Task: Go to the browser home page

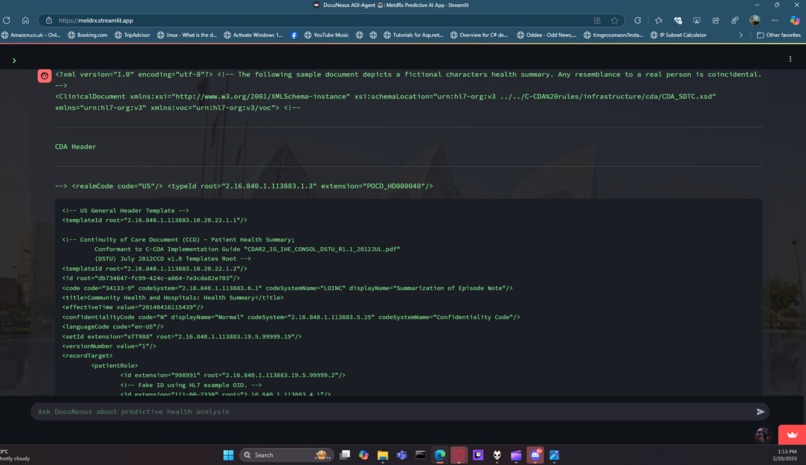Action: click(25, 21)
